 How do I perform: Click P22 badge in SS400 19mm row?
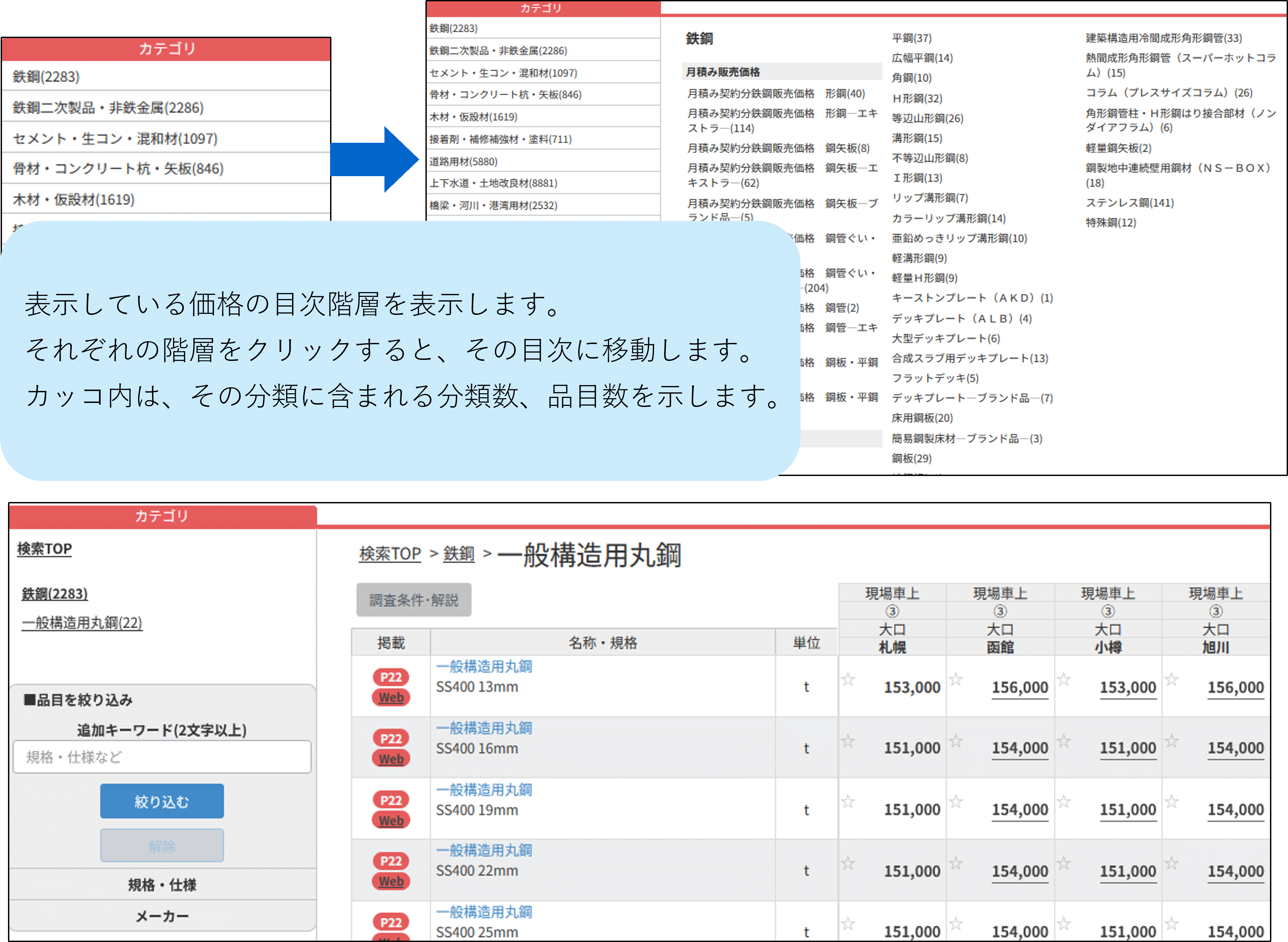click(391, 800)
